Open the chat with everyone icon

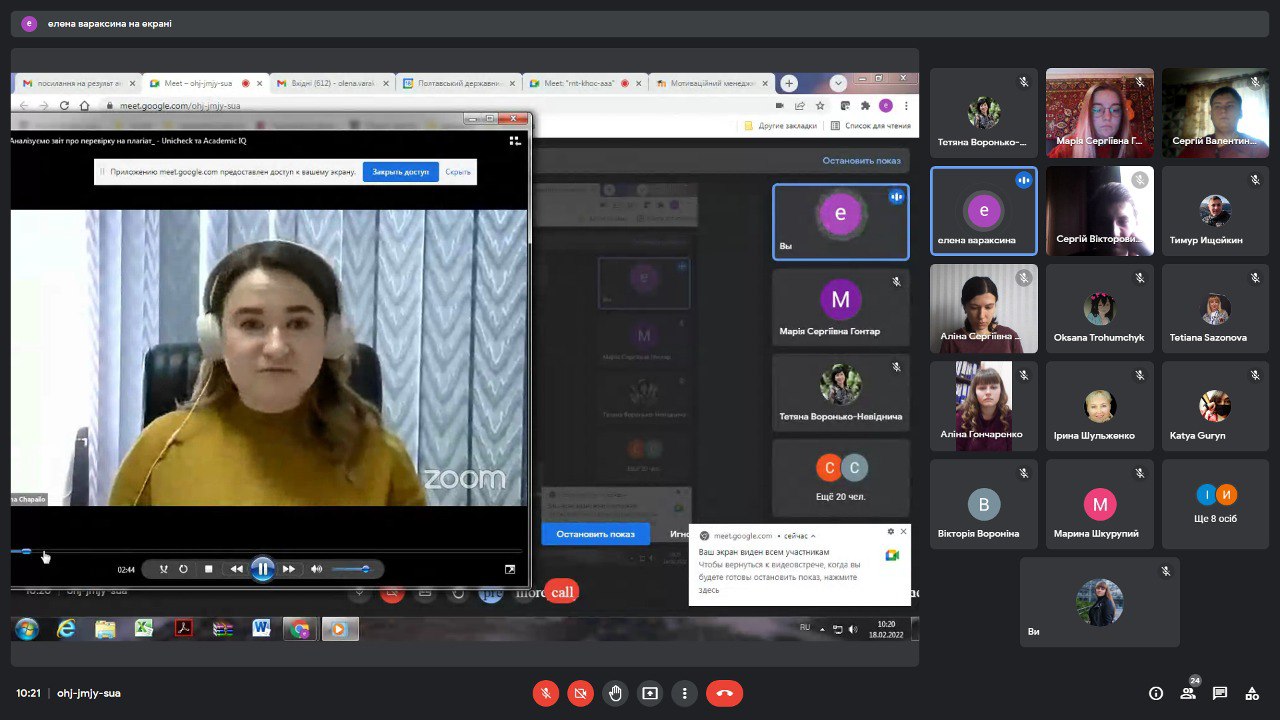click(1220, 693)
